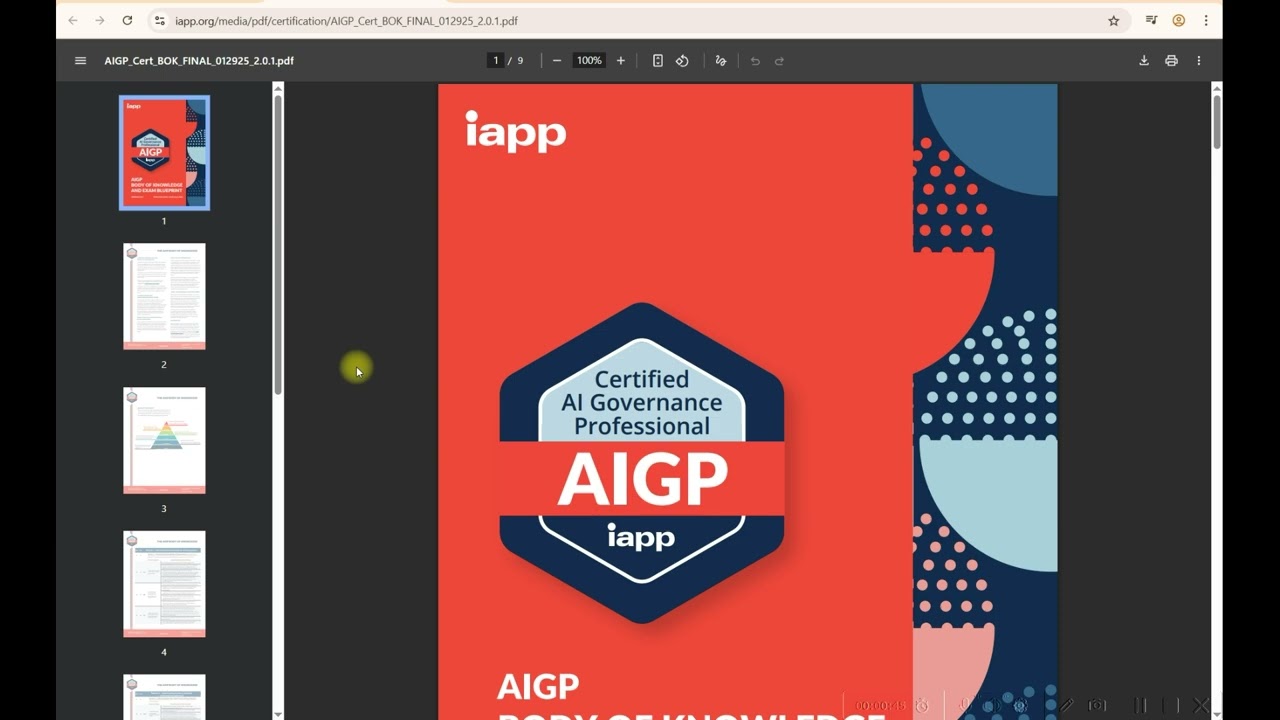
Task: Go forward in browser history
Action: (99, 20)
